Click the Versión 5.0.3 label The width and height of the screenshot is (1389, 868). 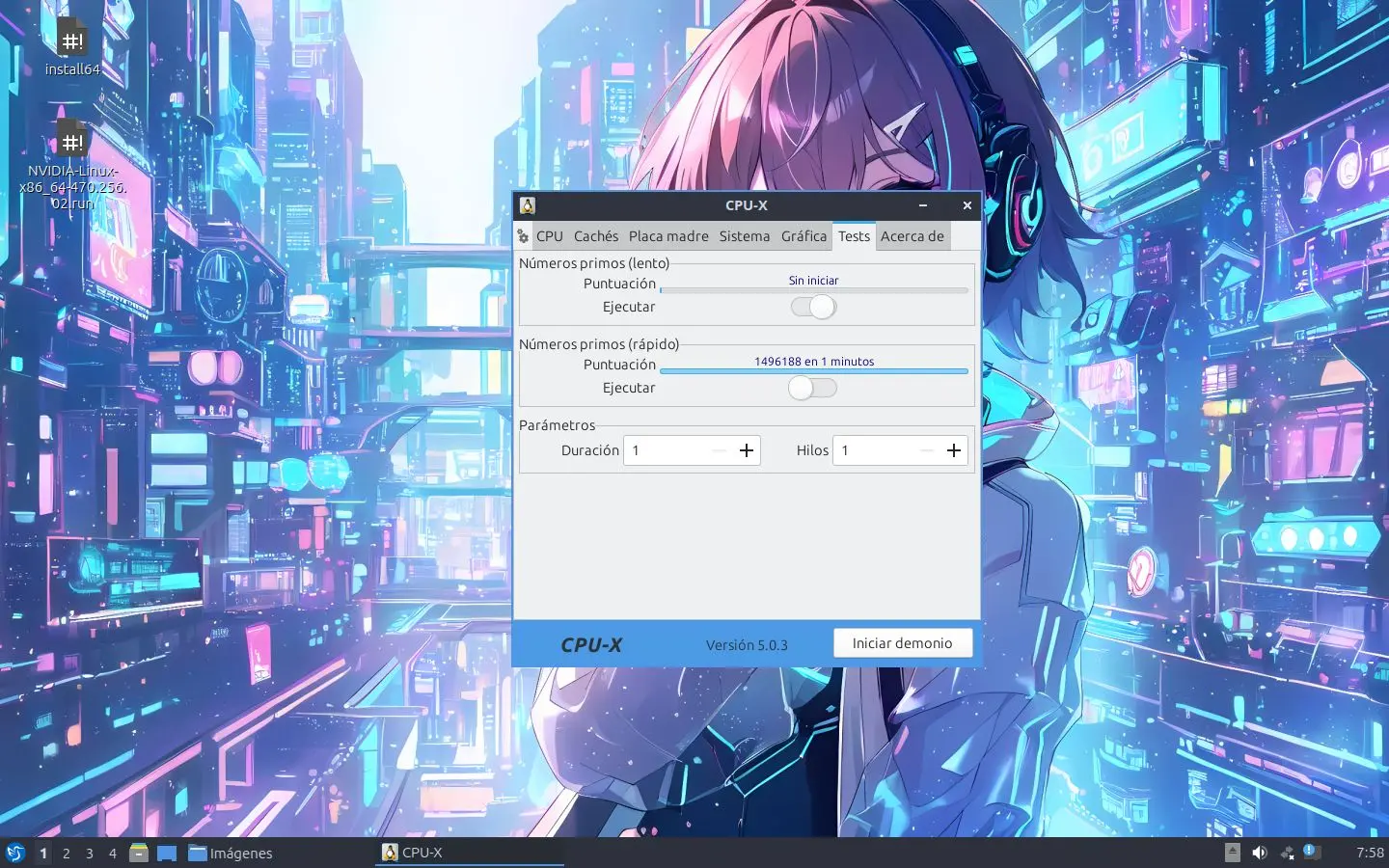tap(747, 645)
